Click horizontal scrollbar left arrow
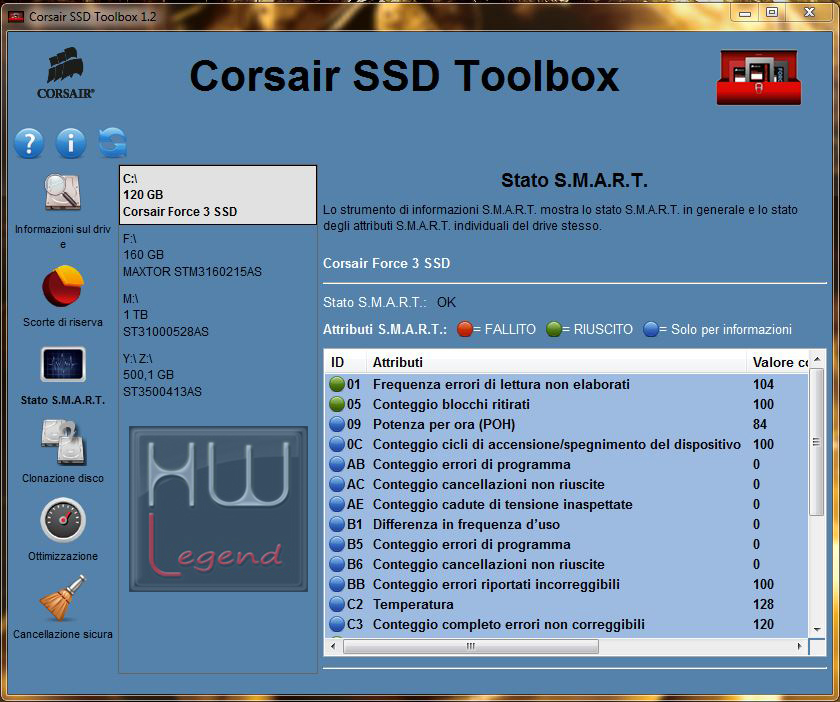This screenshot has width=840, height=702. point(333,646)
